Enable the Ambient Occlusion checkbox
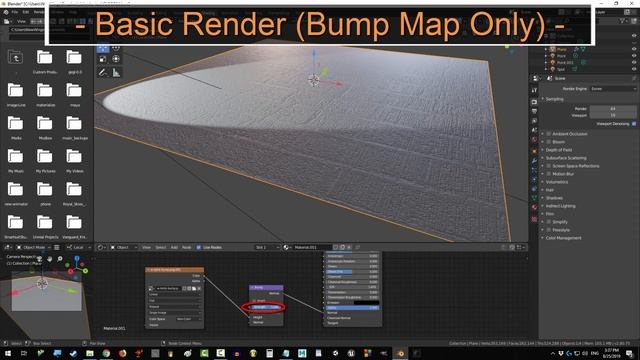The height and width of the screenshot is (360, 640). (549, 134)
